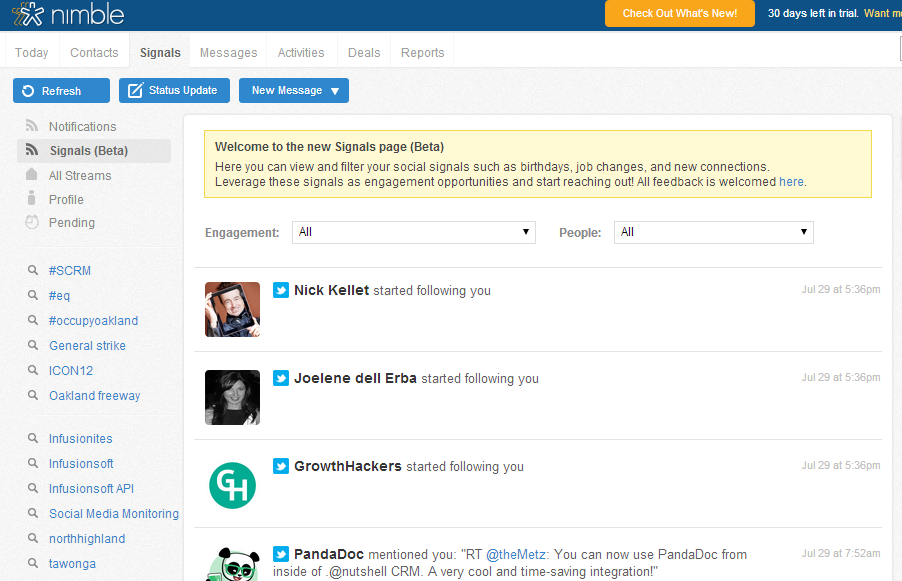Click the GrowthHackers GH avatar

(x=232, y=486)
